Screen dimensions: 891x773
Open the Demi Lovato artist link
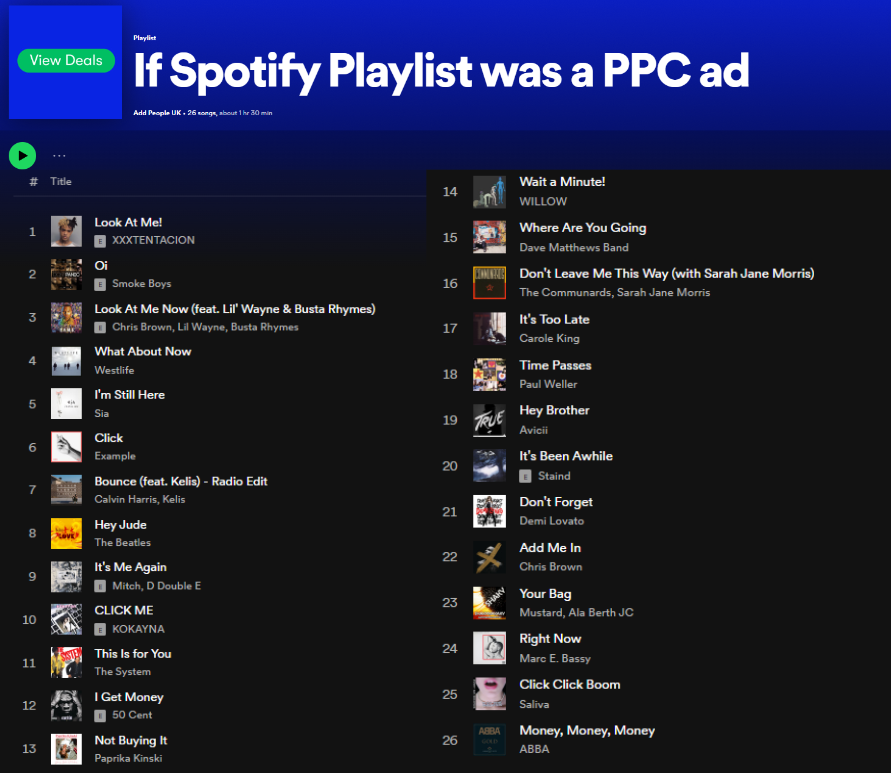[x=552, y=521]
